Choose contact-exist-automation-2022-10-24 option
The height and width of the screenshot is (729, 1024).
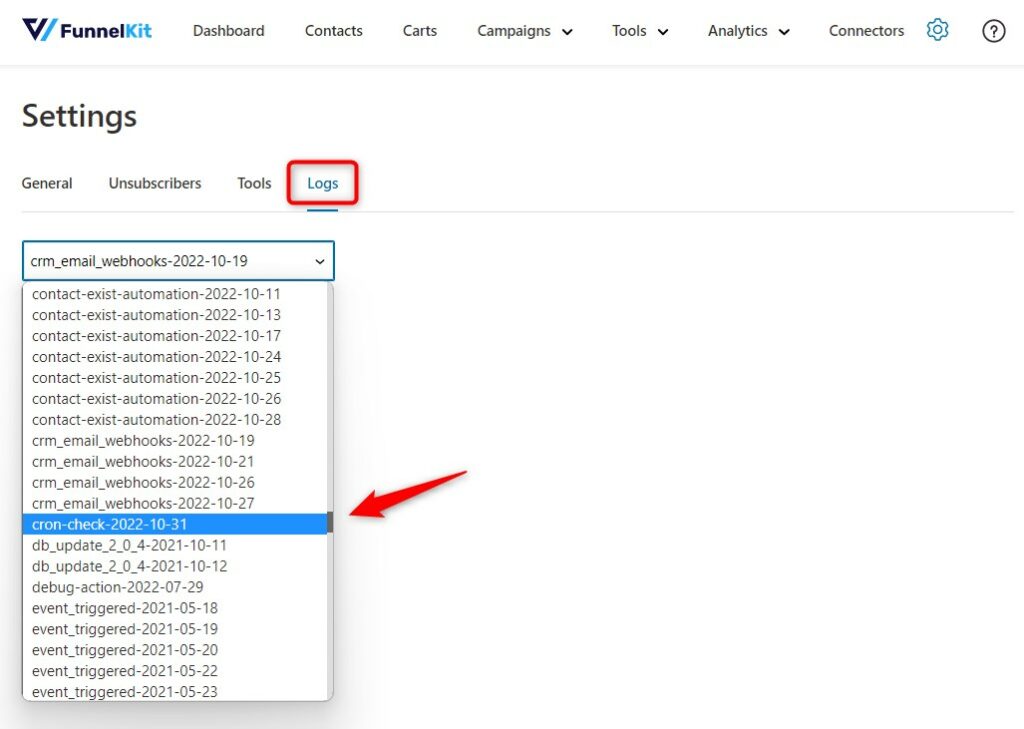(x=174, y=357)
